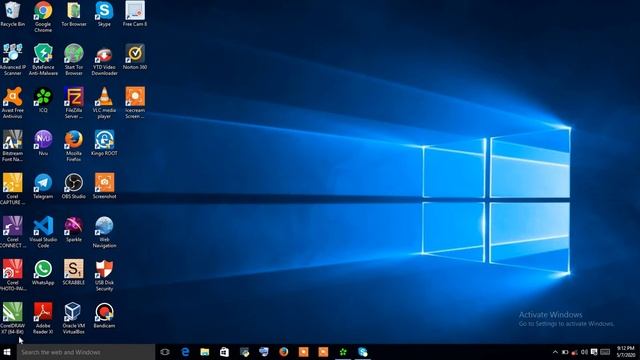Switch to Skype on the taskbar
The height and width of the screenshot is (360, 640).
pyautogui.click(x=363, y=352)
